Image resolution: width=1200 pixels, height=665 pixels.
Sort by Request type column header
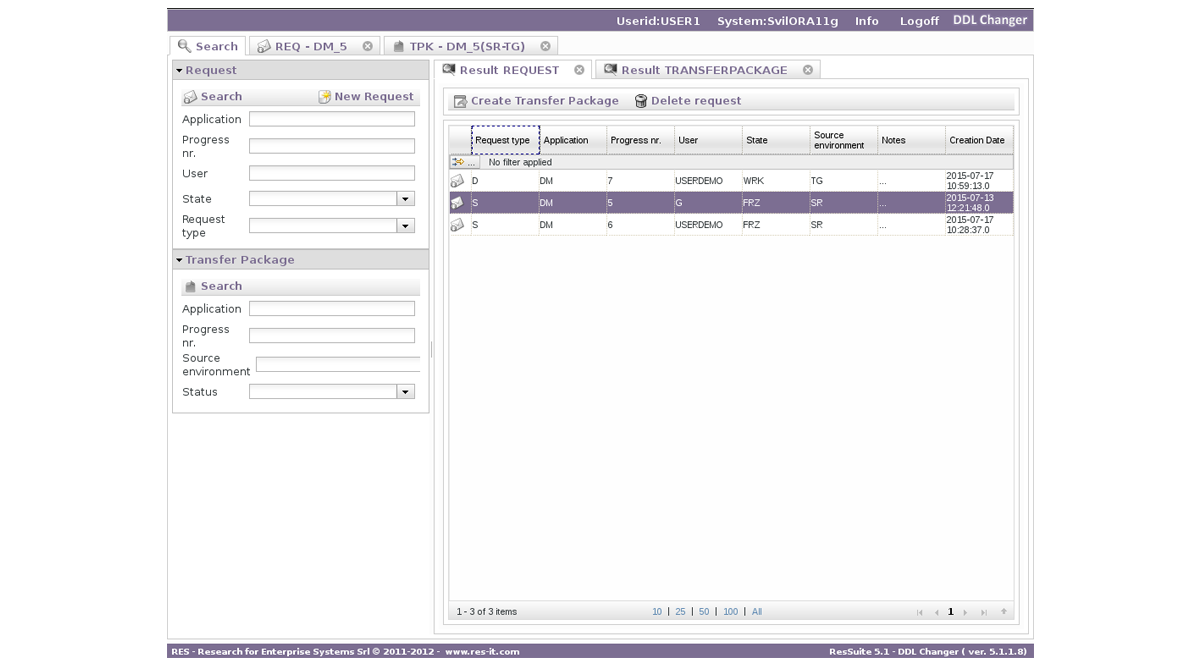click(505, 140)
